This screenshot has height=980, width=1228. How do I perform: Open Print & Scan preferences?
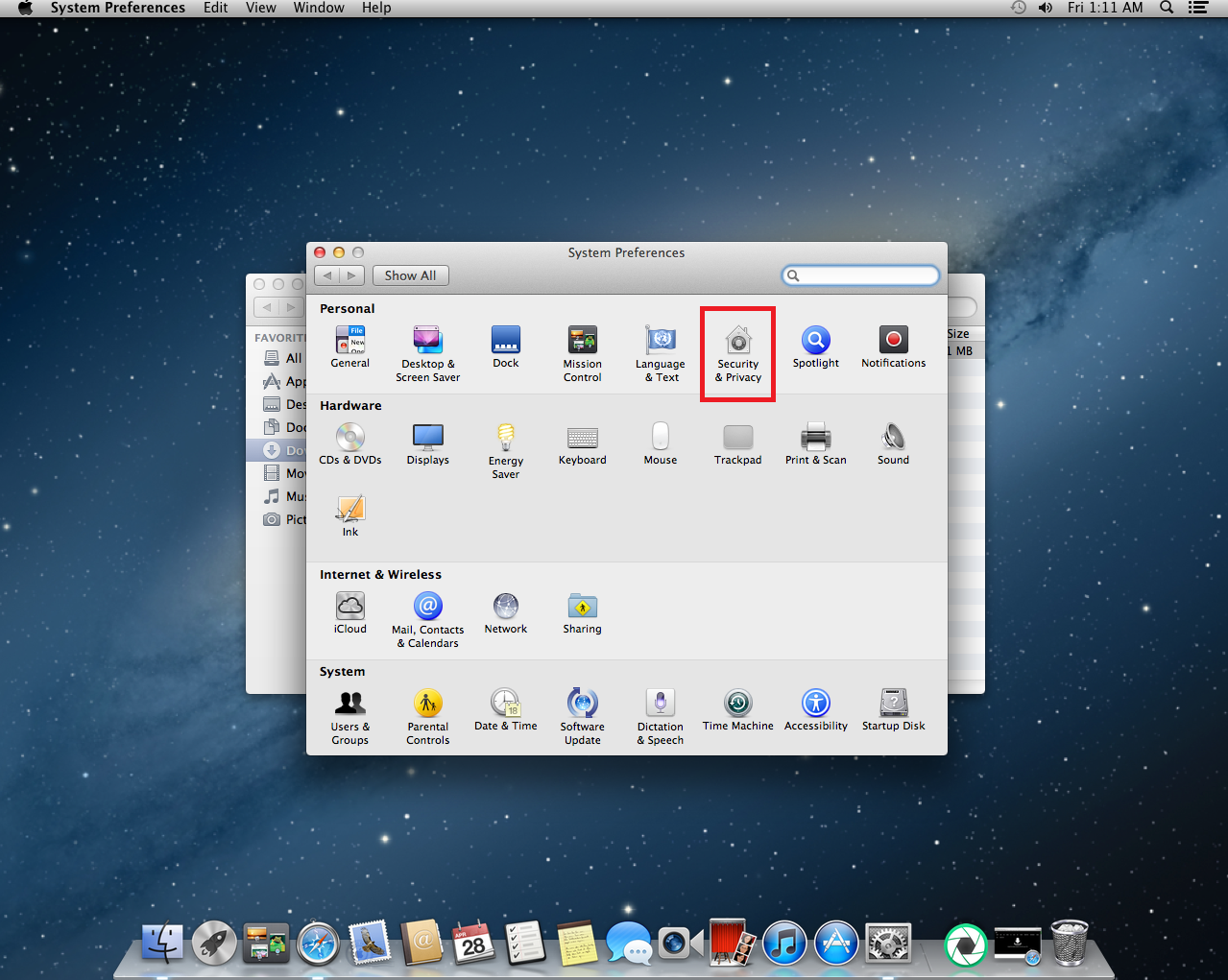(x=816, y=443)
